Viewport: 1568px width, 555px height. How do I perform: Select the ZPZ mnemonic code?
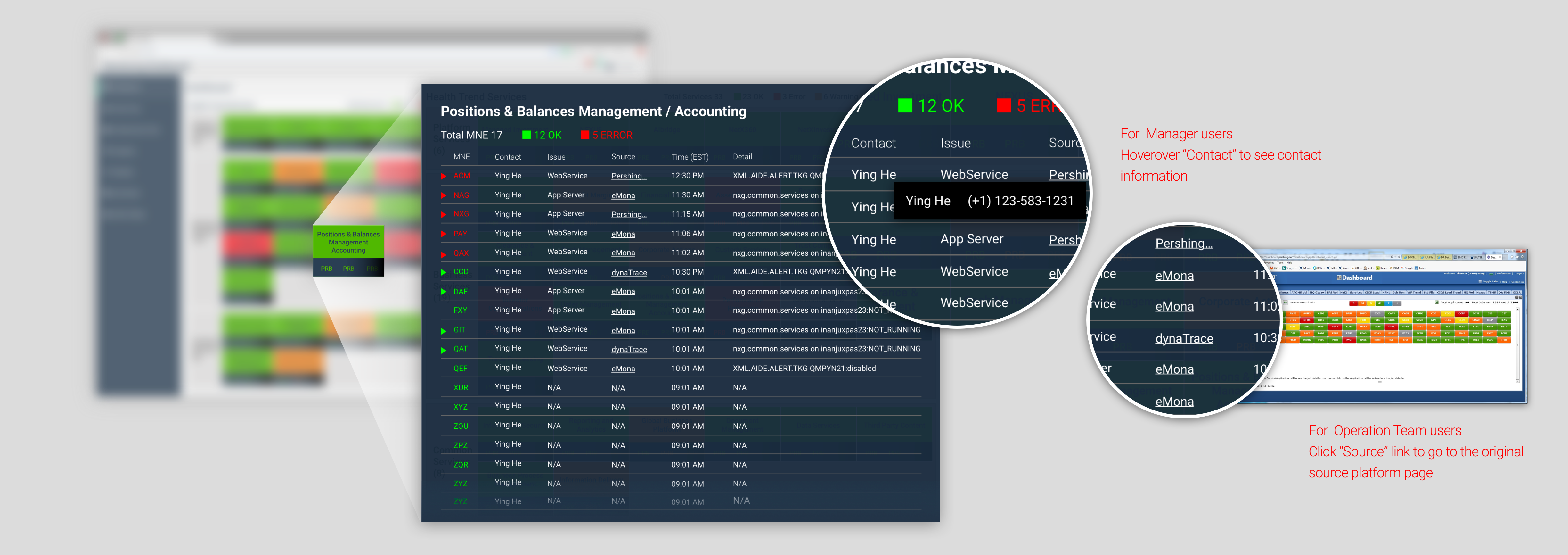point(460,446)
